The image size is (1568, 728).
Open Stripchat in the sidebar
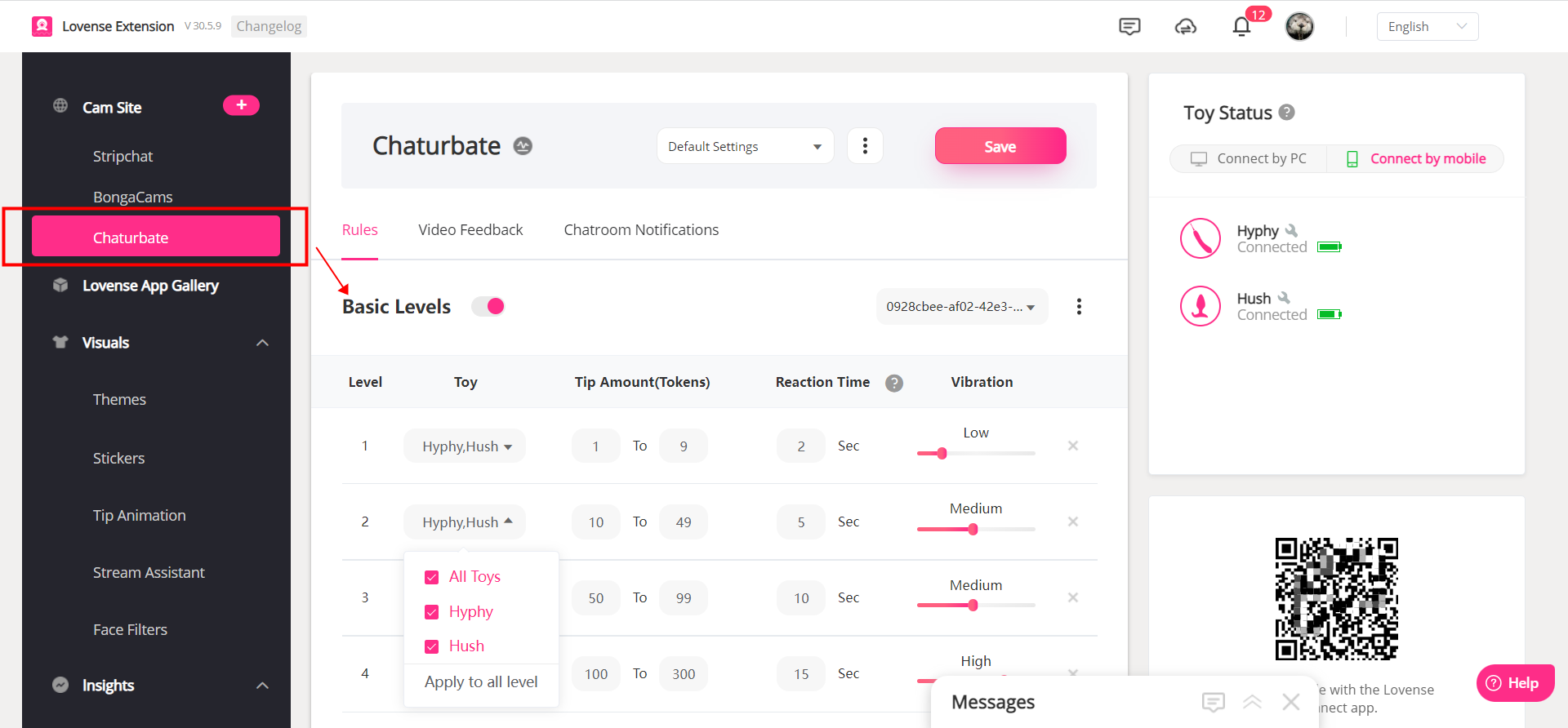click(x=122, y=156)
